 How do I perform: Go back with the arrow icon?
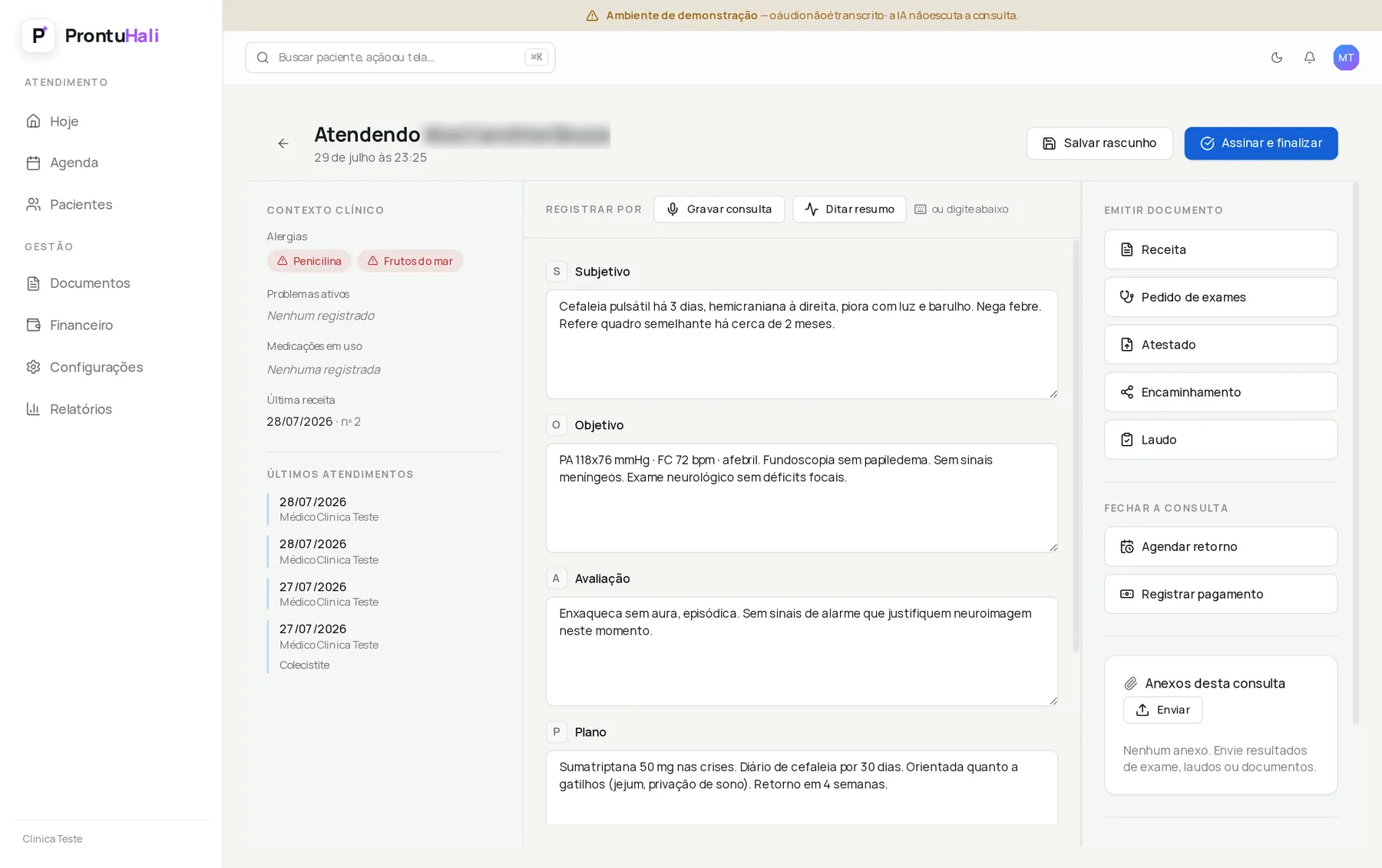[283, 144]
